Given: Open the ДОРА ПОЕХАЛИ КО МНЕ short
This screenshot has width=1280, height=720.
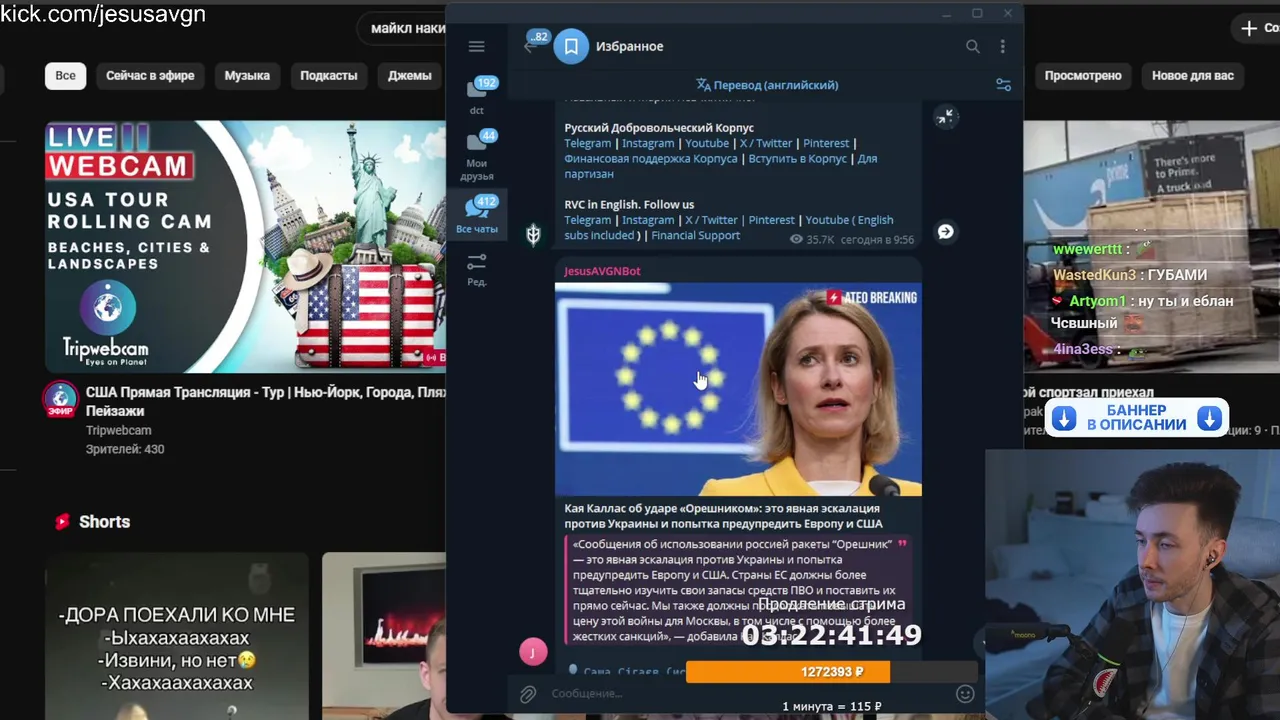Looking at the screenshot, I should [177, 636].
